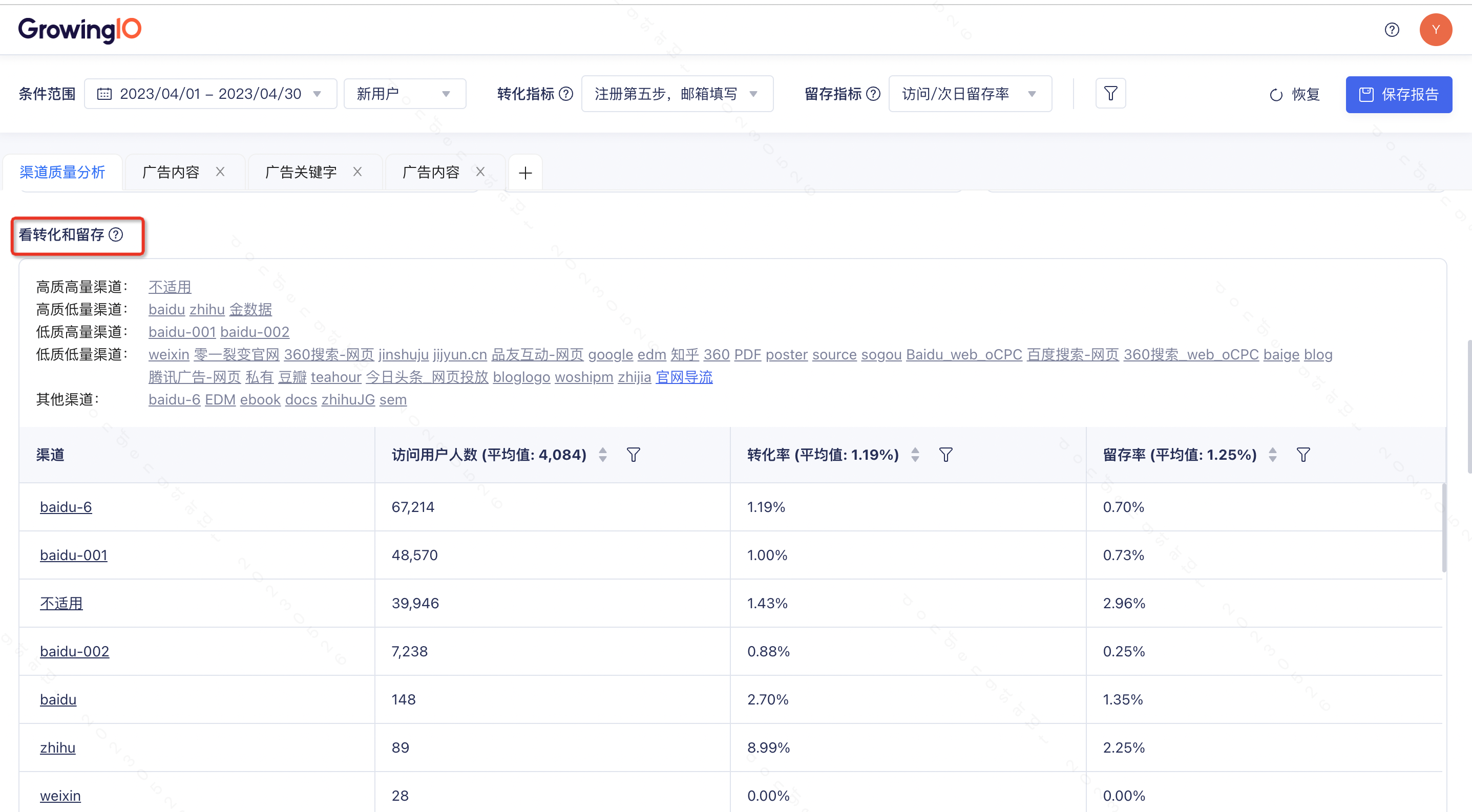Click the GrowingIO logo
This screenshot has height=812, width=1472.
(x=79, y=29)
